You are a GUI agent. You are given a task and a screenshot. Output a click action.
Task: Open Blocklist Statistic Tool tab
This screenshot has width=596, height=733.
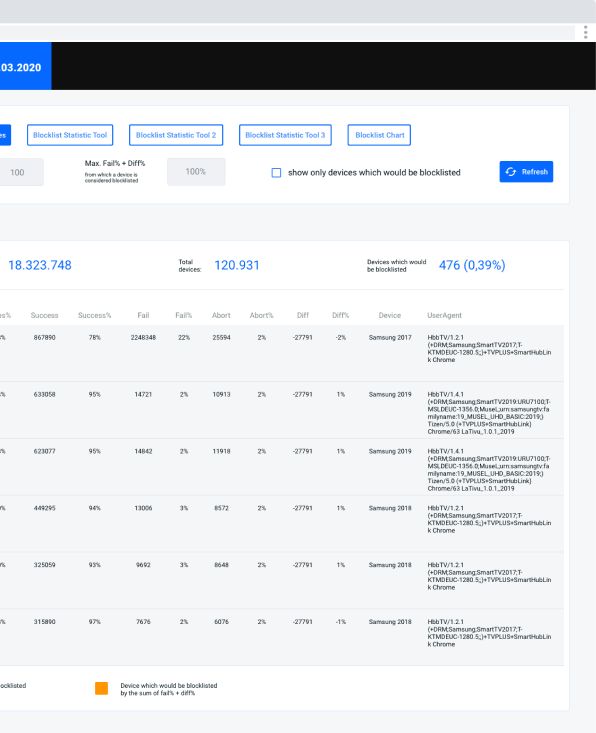[x=70, y=135]
